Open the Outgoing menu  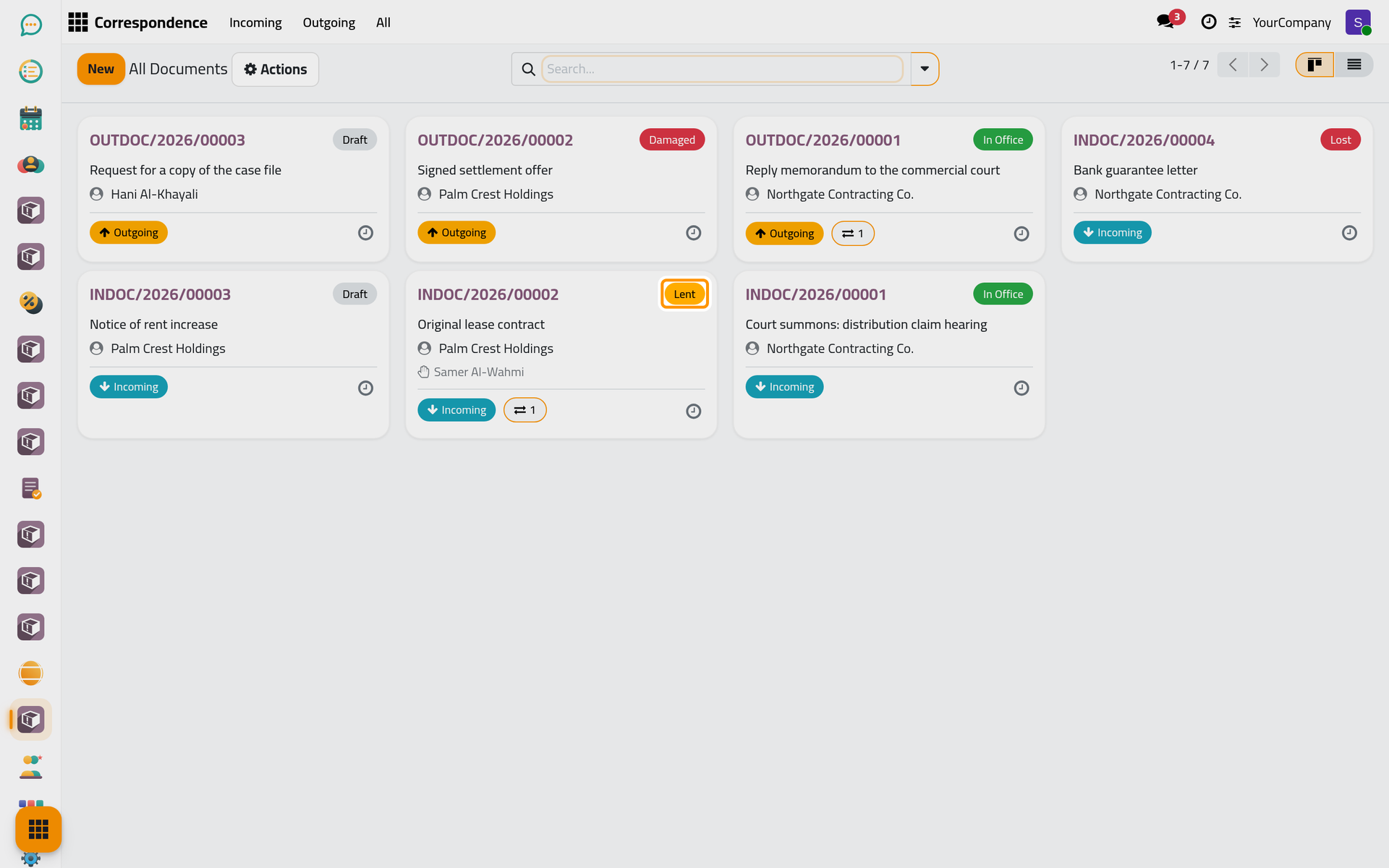pos(328,22)
